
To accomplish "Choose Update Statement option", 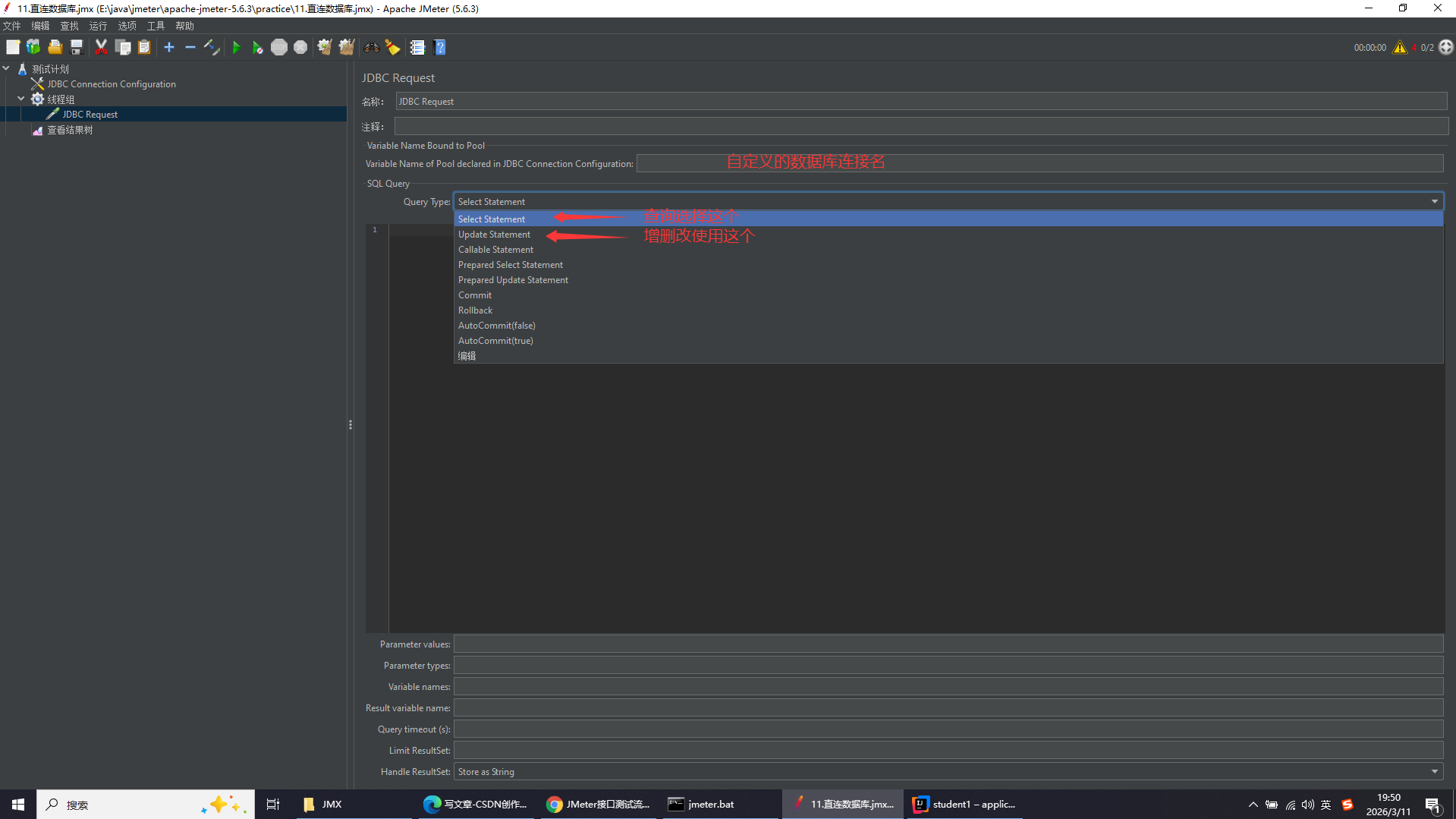I will point(948,234).
